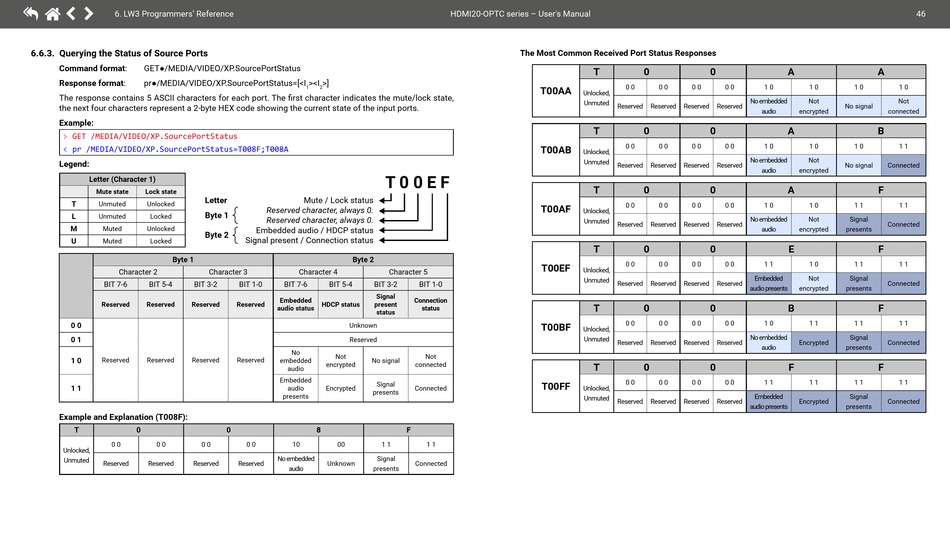The image size is (950, 533).
Task: Click the 'Legend:' label
Action: 74,164
